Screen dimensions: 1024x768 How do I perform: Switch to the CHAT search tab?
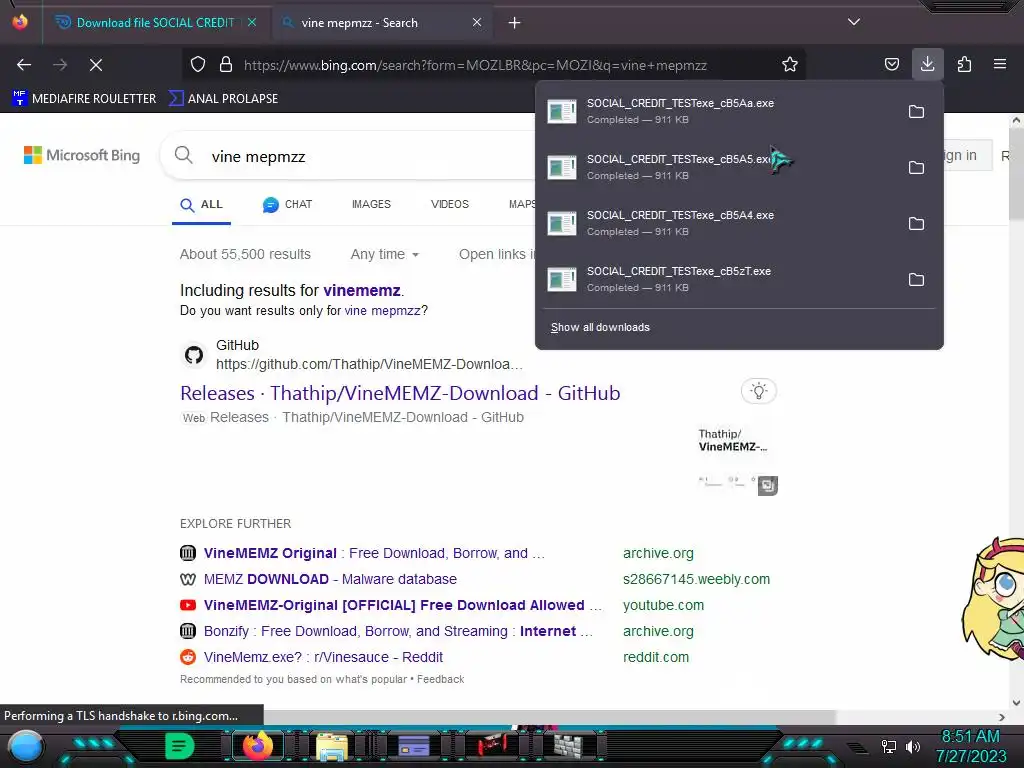pos(287,204)
